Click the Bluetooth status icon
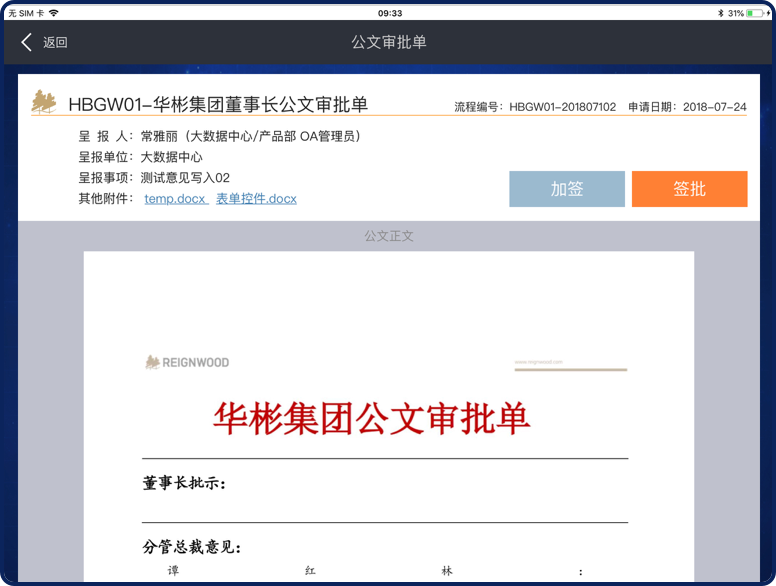The width and height of the screenshot is (776, 586). pyautogui.click(x=721, y=13)
